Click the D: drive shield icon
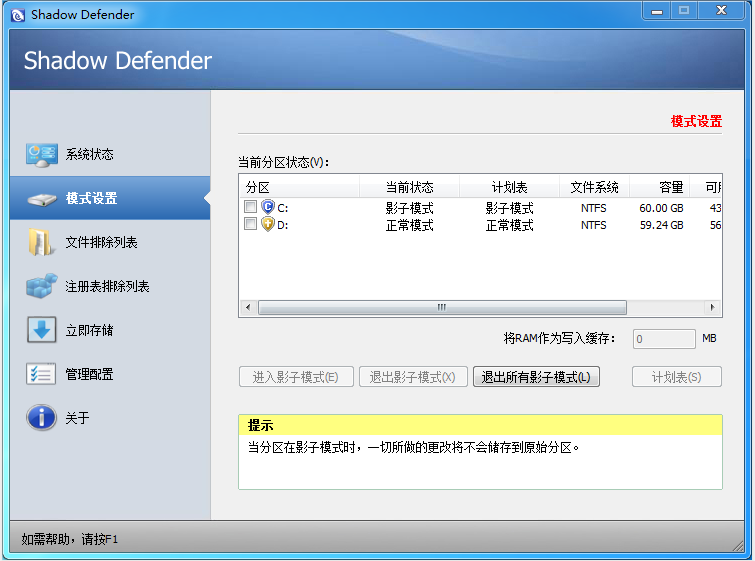This screenshot has width=755, height=561. coord(267,225)
